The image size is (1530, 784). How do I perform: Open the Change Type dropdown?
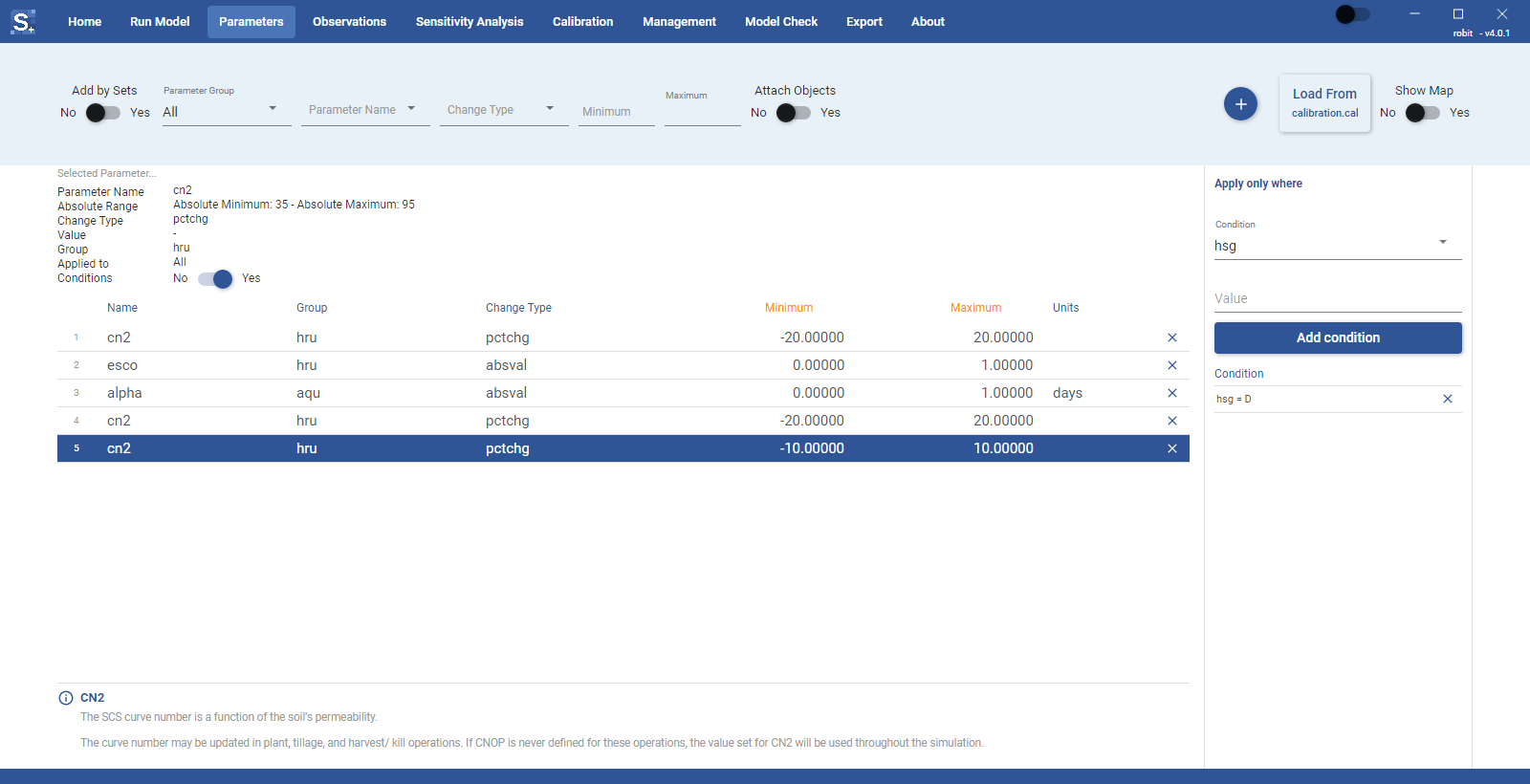pyautogui.click(x=504, y=111)
